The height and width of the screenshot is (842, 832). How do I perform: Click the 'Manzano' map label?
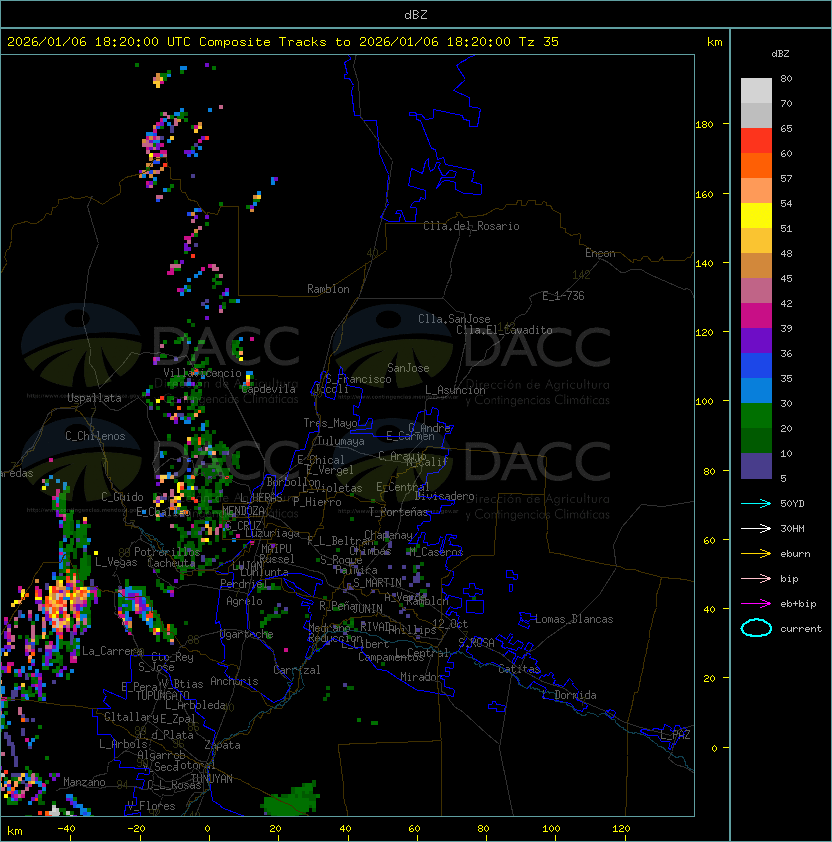(84, 782)
